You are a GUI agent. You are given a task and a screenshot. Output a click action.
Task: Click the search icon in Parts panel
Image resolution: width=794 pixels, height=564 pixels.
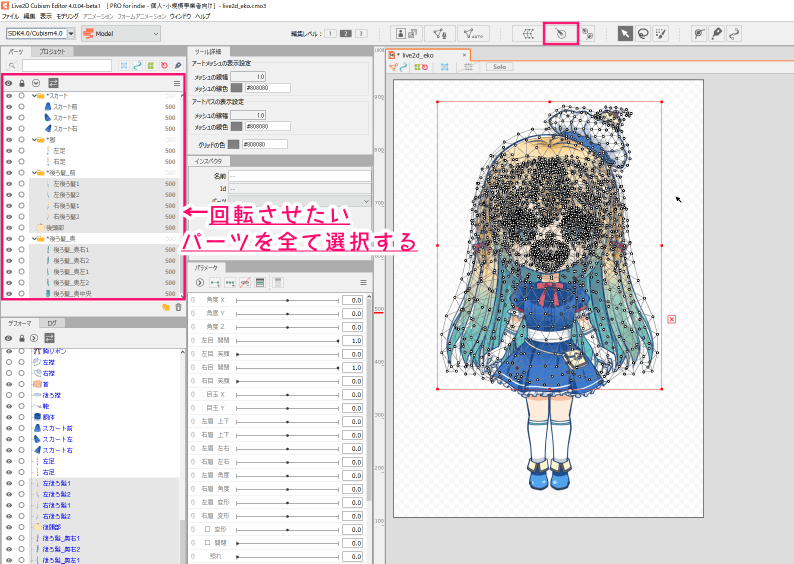pyautogui.click(x=12, y=65)
